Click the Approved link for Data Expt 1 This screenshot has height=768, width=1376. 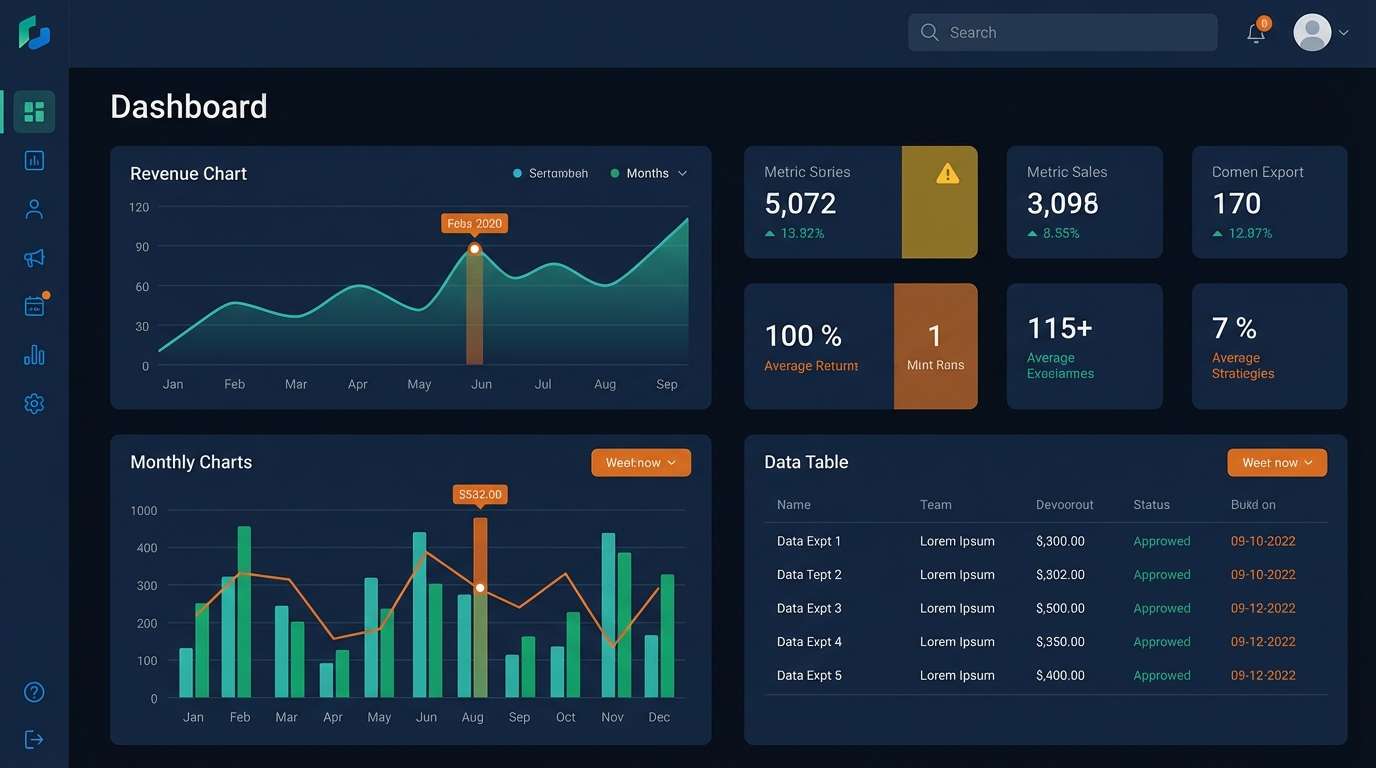tap(1161, 541)
